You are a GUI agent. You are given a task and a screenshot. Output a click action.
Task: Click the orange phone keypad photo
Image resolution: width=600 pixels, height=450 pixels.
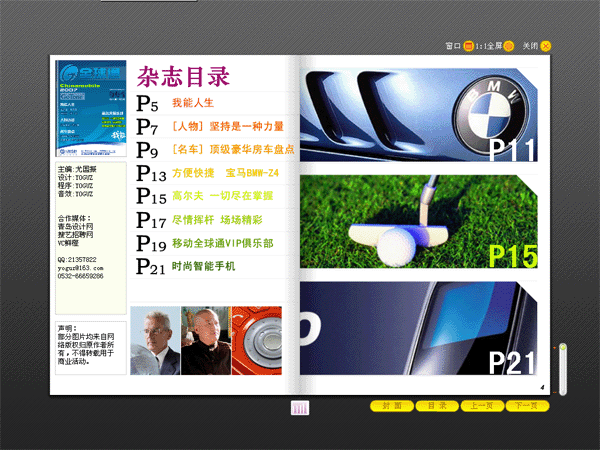click(x=257, y=341)
